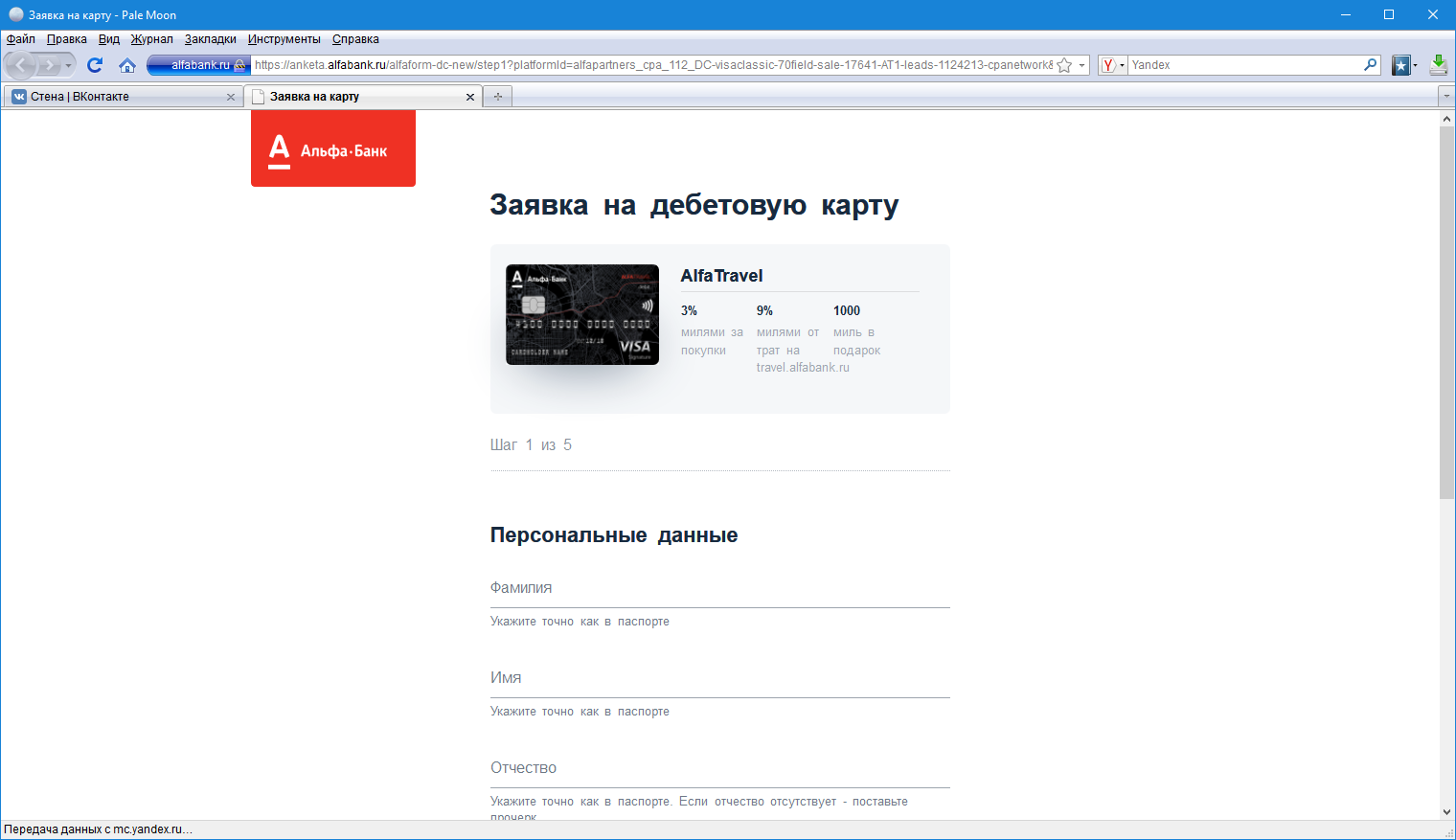Open the downloads panel icon
Screen dimensions: 1456x840
[1438, 65]
